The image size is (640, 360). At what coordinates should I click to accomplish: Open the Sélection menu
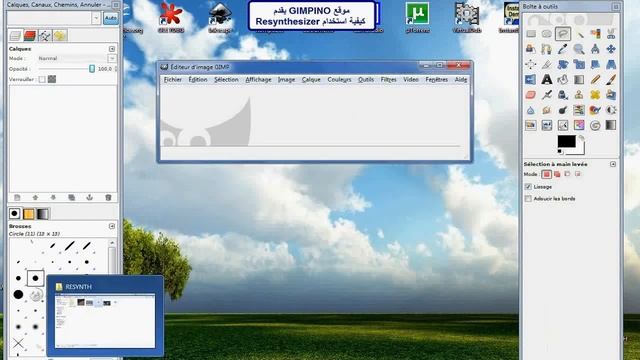226,80
